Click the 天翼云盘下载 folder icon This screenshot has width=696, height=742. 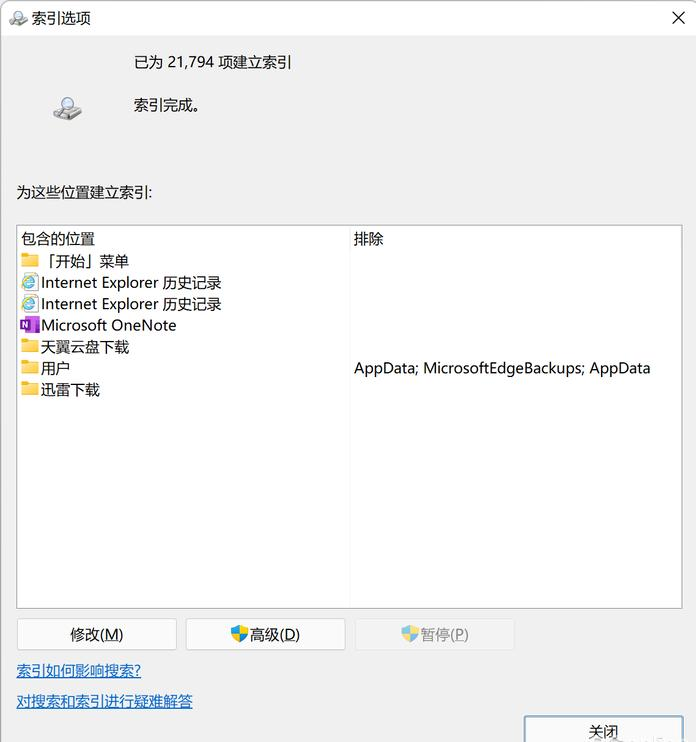pyautogui.click(x=30, y=347)
